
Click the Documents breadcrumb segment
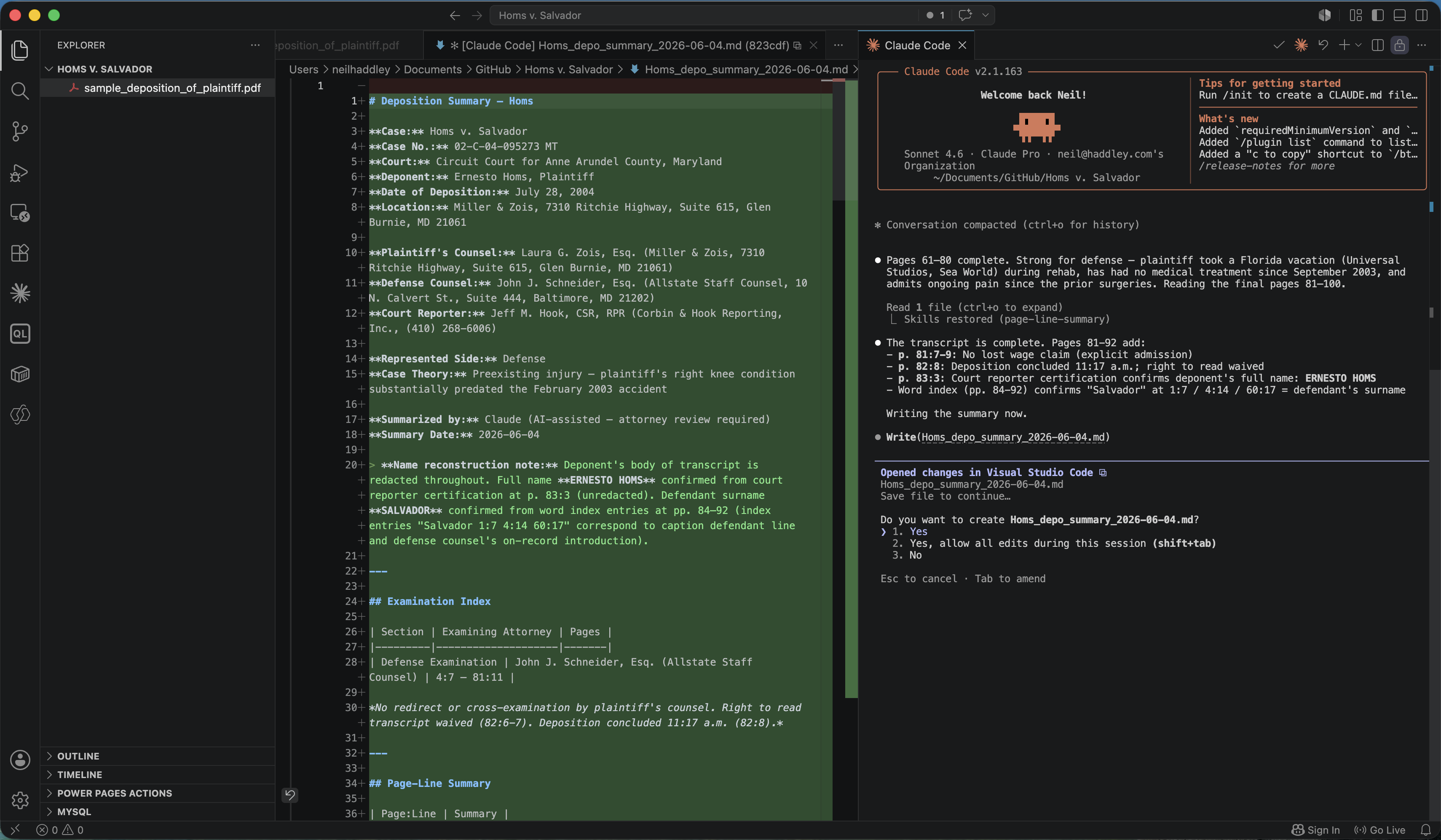(x=432, y=69)
